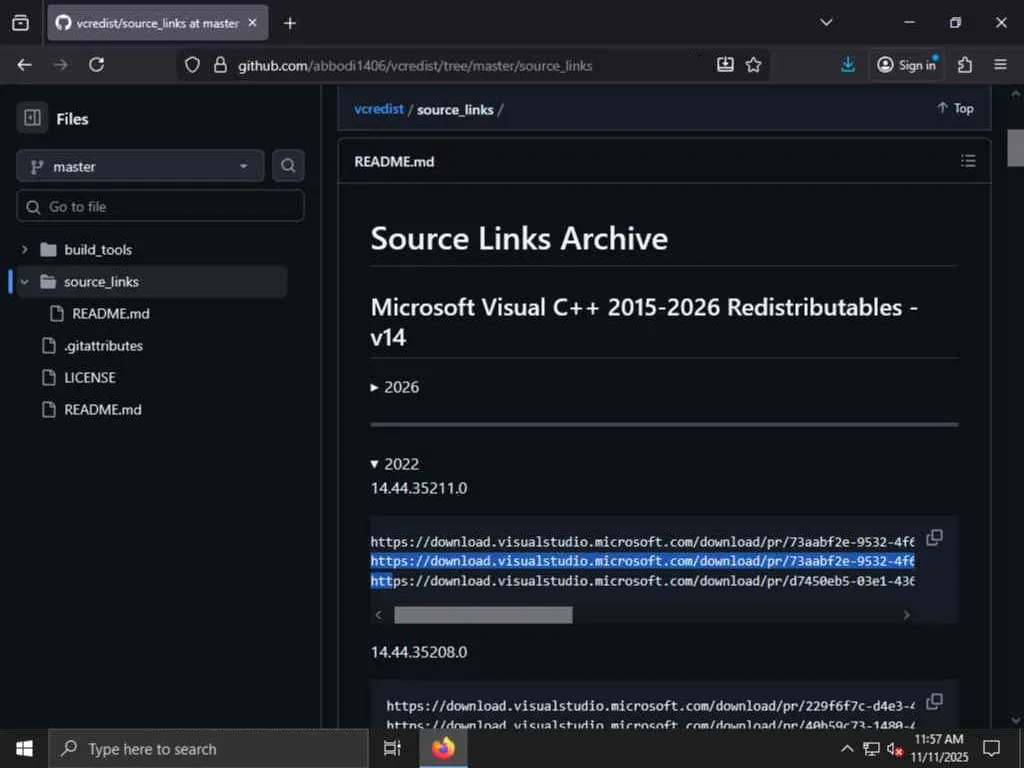Click the version text 14.44.35208.0
The width and height of the screenshot is (1024, 768).
[x=419, y=652]
